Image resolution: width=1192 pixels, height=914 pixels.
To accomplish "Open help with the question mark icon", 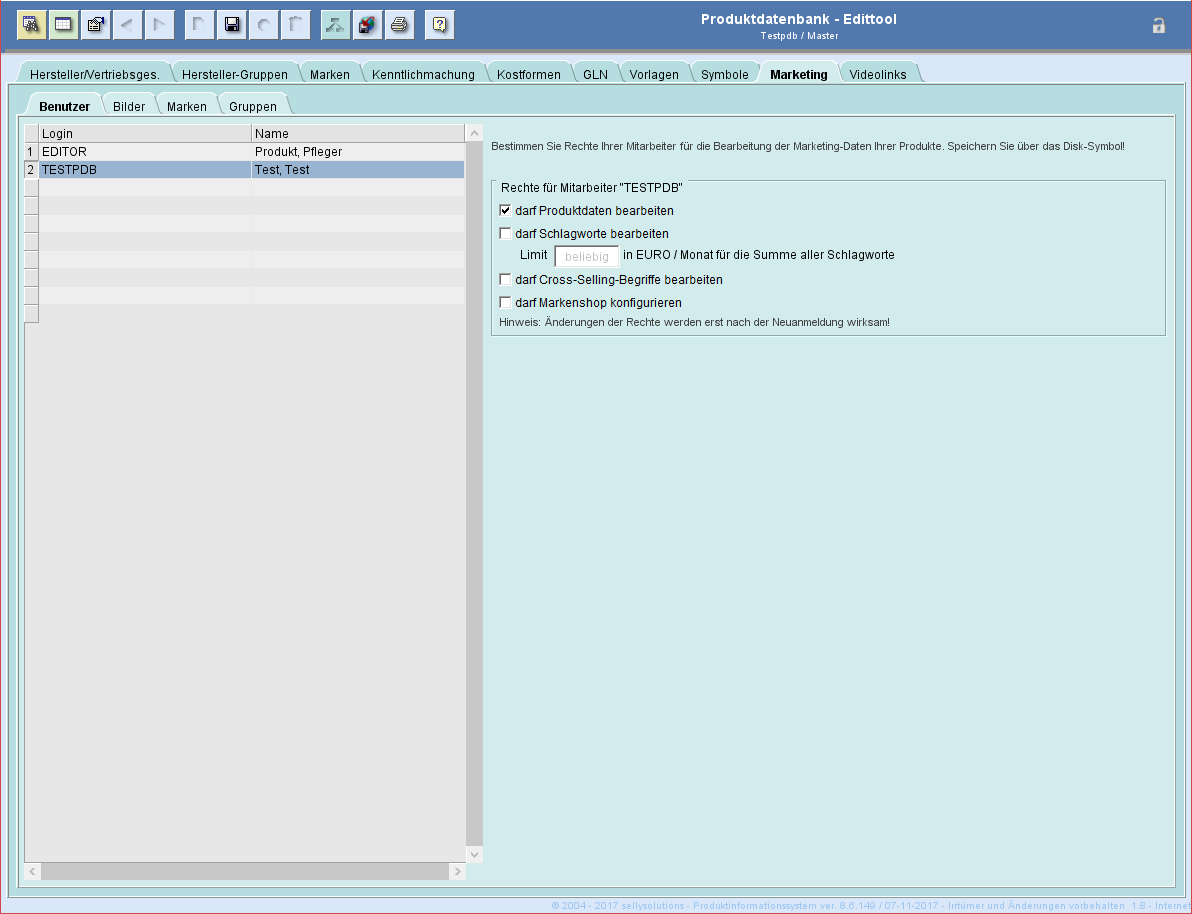I will click(439, 25).
